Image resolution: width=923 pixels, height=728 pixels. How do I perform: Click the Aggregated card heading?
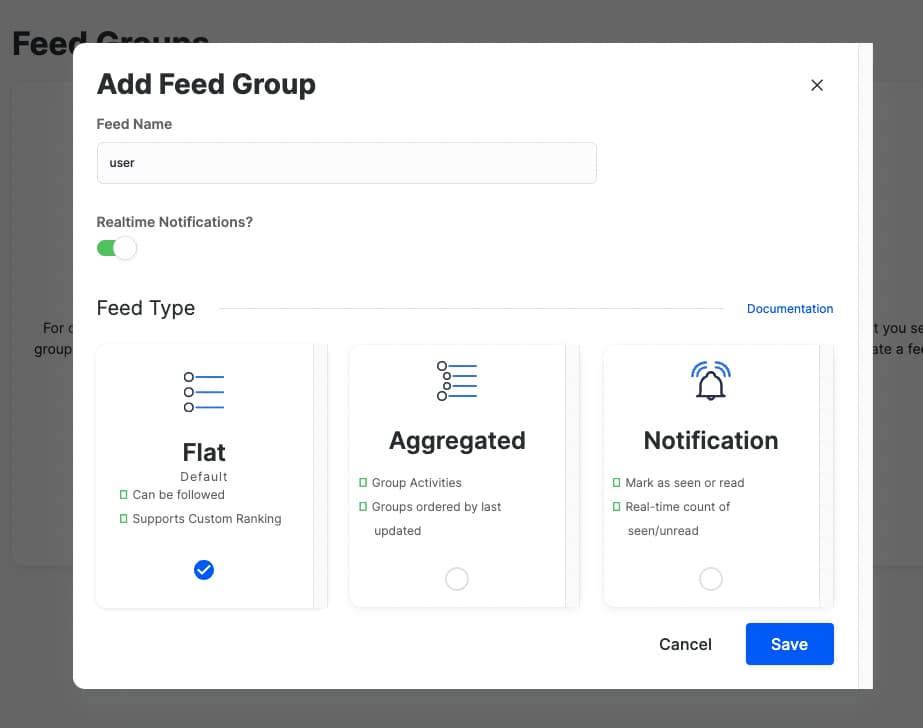[457, 441]
